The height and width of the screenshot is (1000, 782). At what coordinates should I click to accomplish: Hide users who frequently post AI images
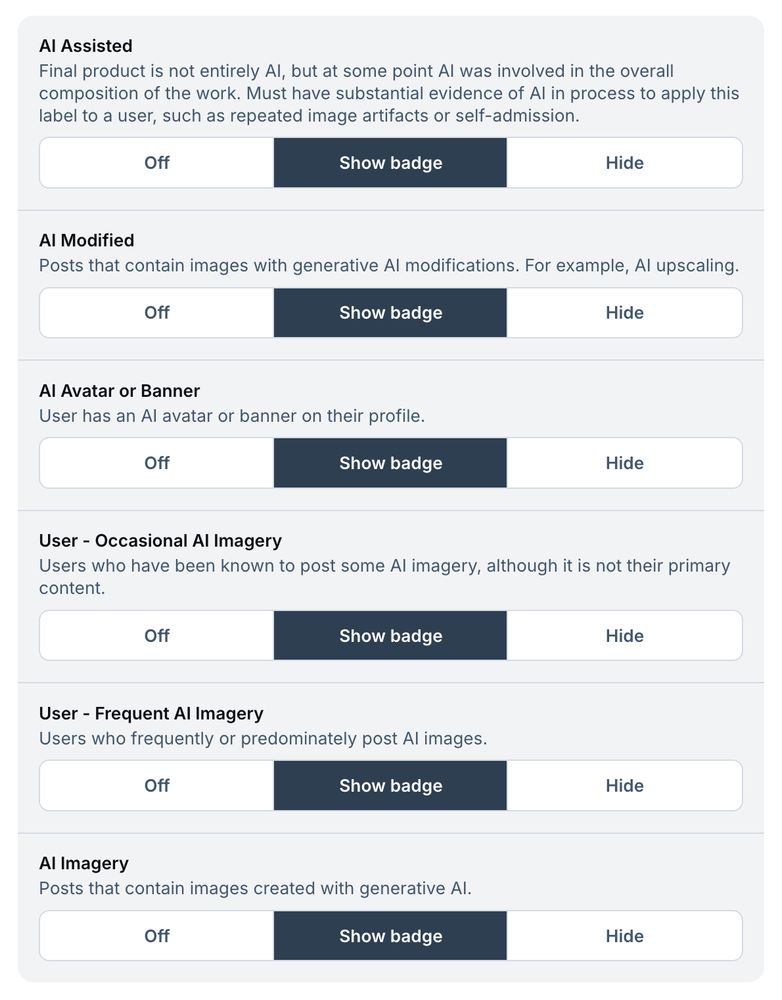(624, 785)
